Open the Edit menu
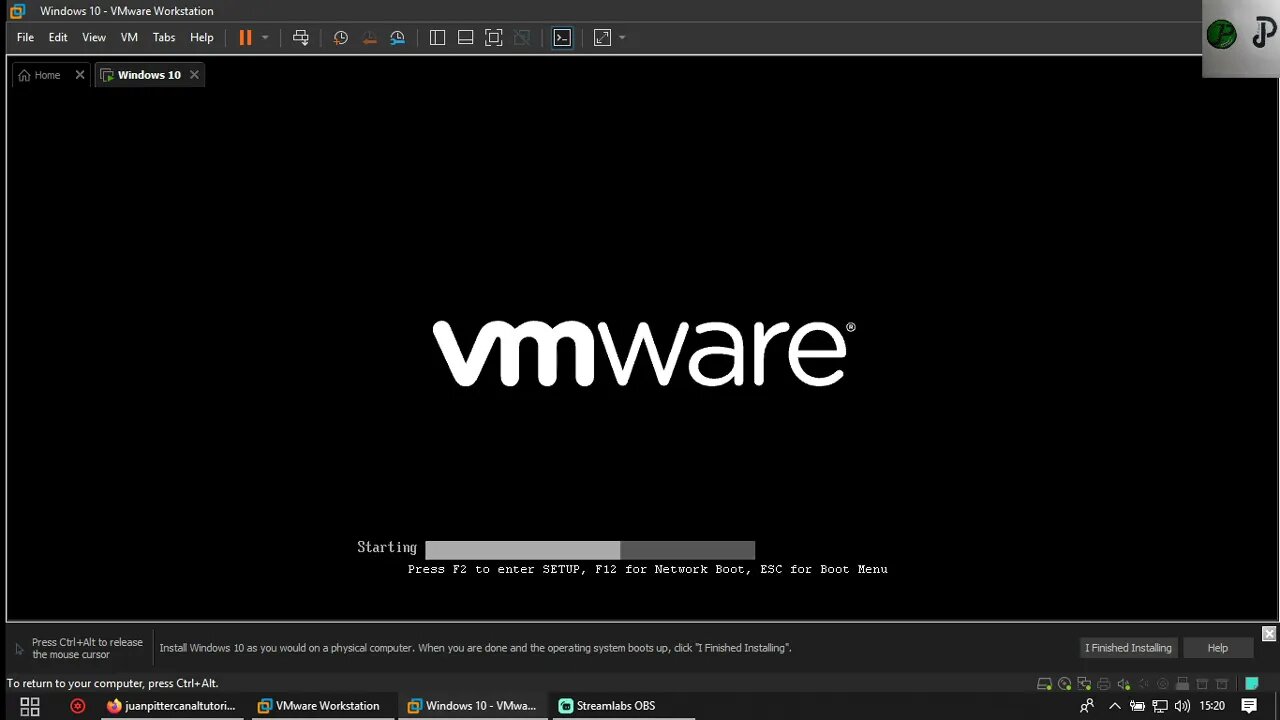The image size is (1280, 720). pyautogui.click(x=58, y=37)
